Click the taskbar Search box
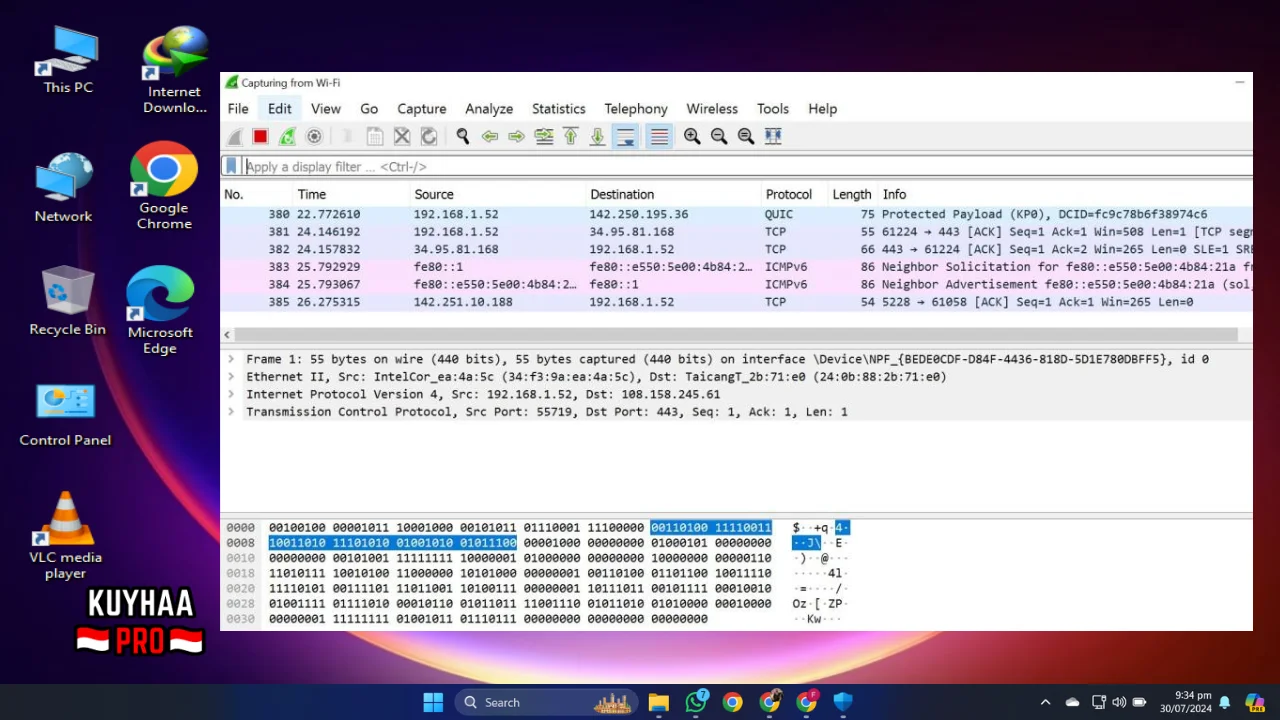This screenshot has width=1280, height=720. [548, 702]
